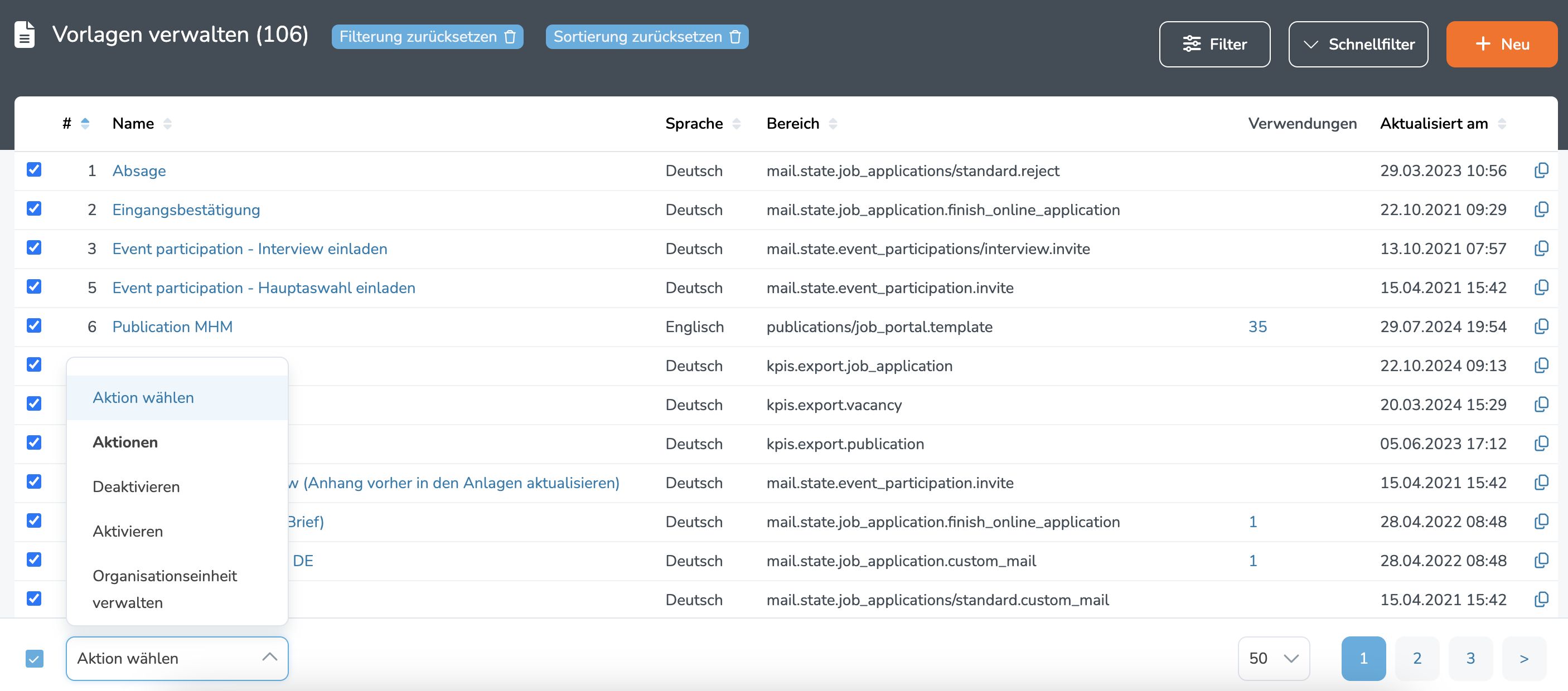Click date 29.07.2024 19:54
Screen dimensions: 1568x691
click(1443, 327)
